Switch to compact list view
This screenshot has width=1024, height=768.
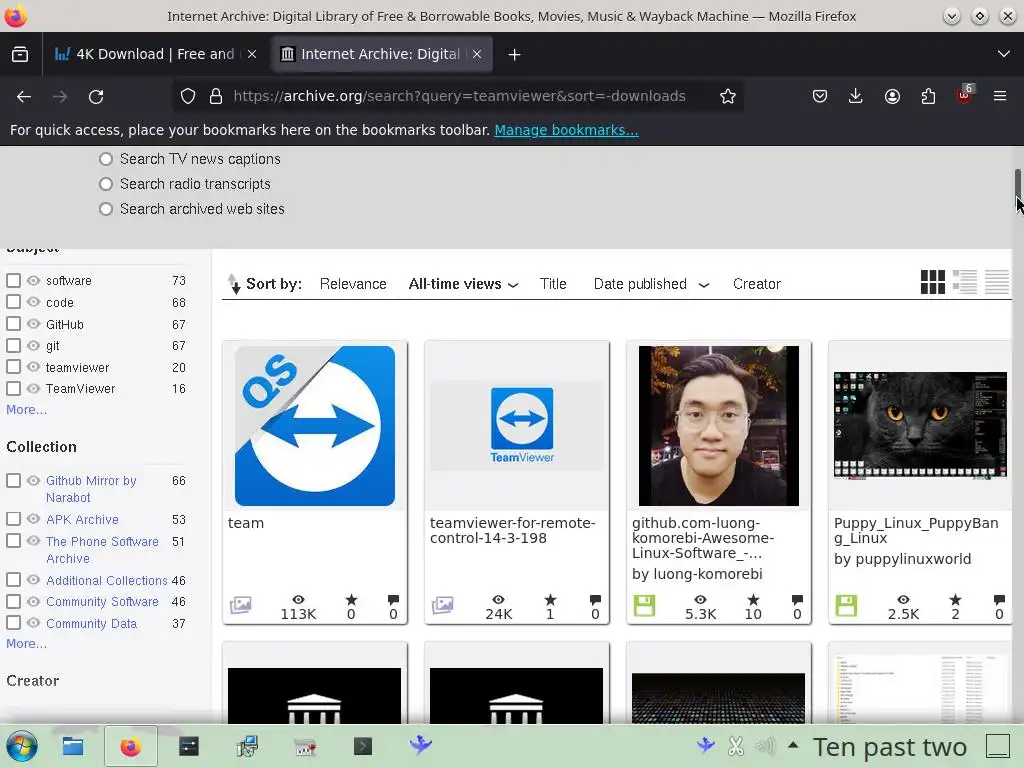997,282
